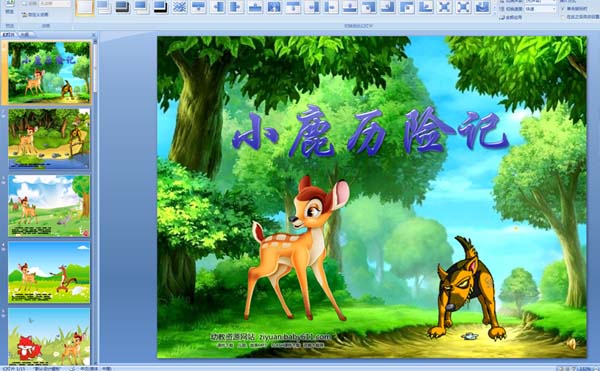This screenshot has width=600, height=371.
Task: Apply the Wipe Down transition icon
Action: (199, 7)
